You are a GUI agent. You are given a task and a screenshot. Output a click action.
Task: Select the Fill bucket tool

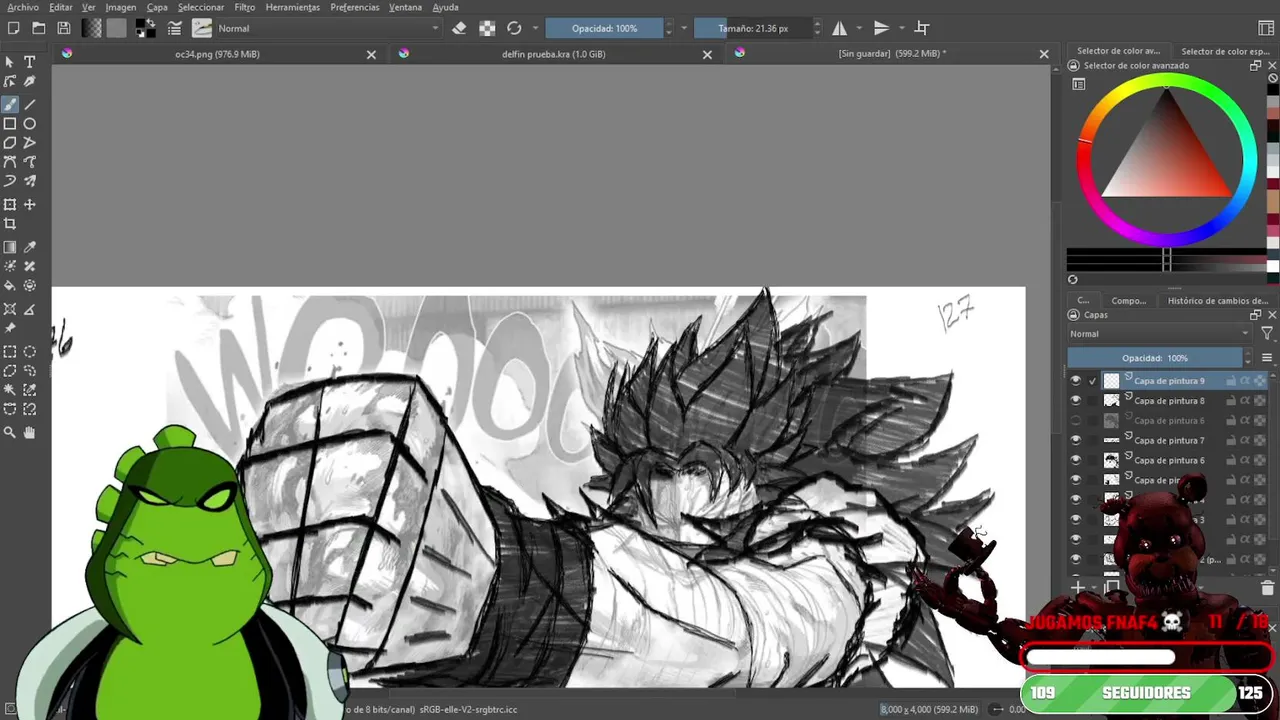coord(10,286)
